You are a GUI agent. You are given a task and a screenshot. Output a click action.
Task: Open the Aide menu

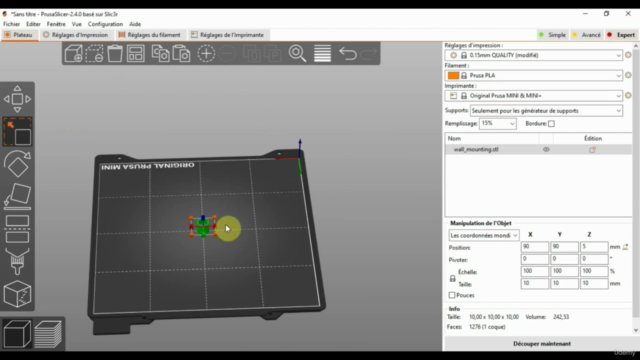click(135, 24)
